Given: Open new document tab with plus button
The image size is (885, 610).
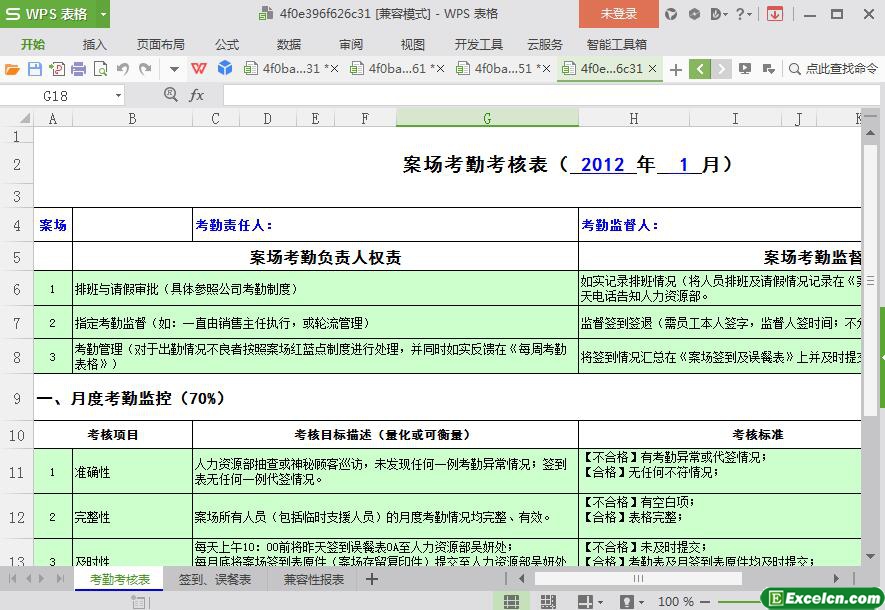Looking at the screenshot, I should [x=676, y=69].
